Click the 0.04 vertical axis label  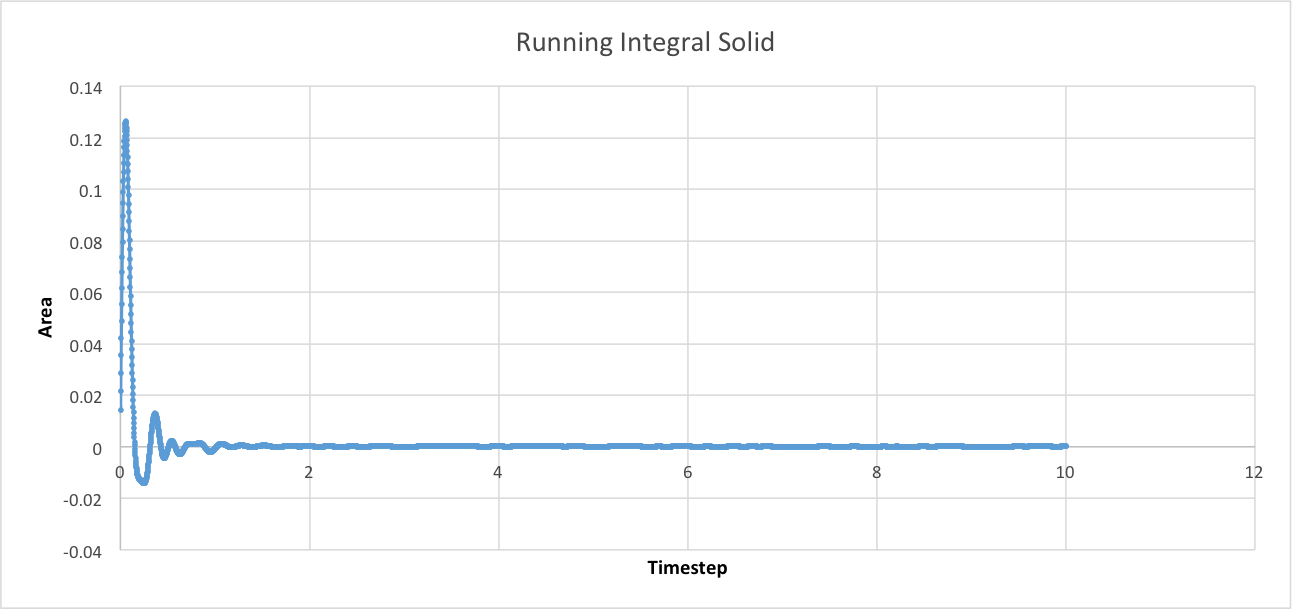tap(86, 345)
